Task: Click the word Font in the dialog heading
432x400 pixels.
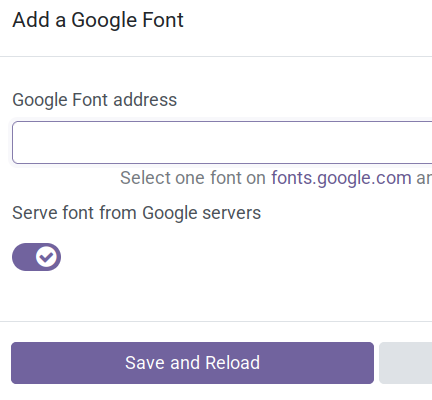Action: point(163,20)
